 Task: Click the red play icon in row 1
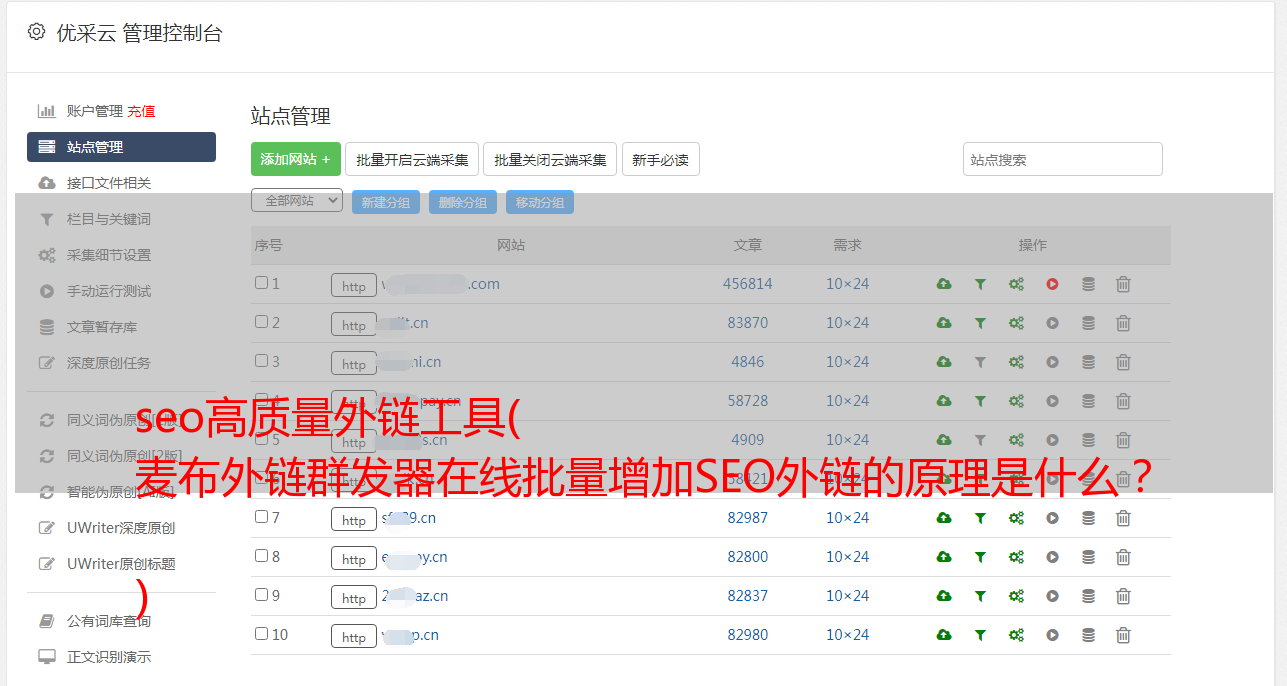1052,284
